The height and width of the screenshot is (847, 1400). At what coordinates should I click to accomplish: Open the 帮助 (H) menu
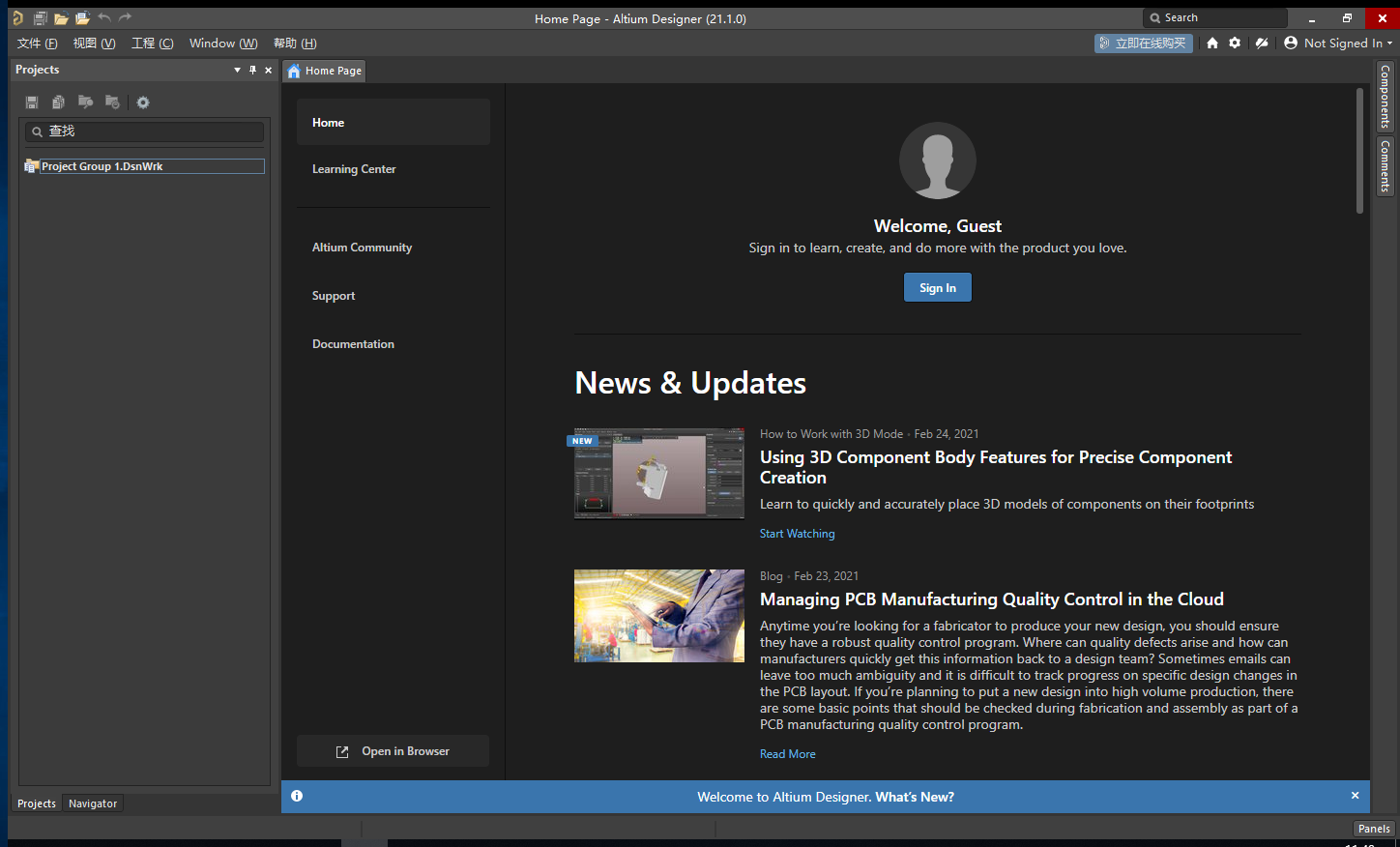tap(295, 43)
